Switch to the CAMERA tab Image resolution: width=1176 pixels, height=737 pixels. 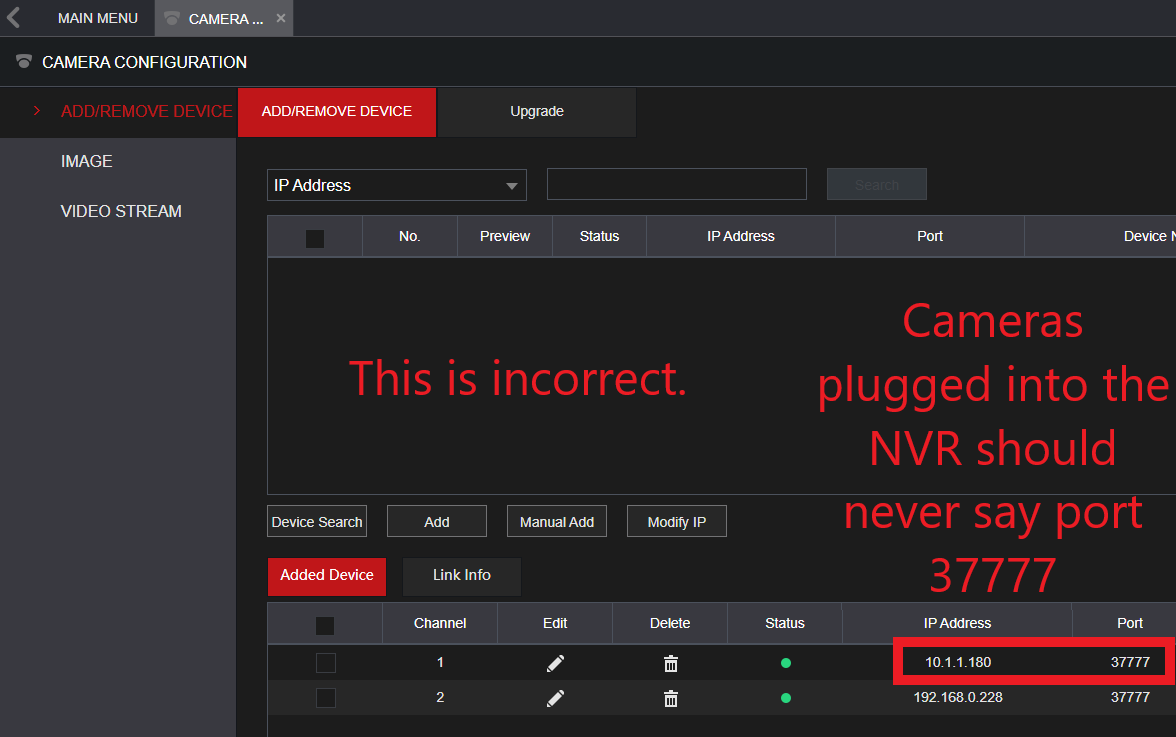[224, 18]
